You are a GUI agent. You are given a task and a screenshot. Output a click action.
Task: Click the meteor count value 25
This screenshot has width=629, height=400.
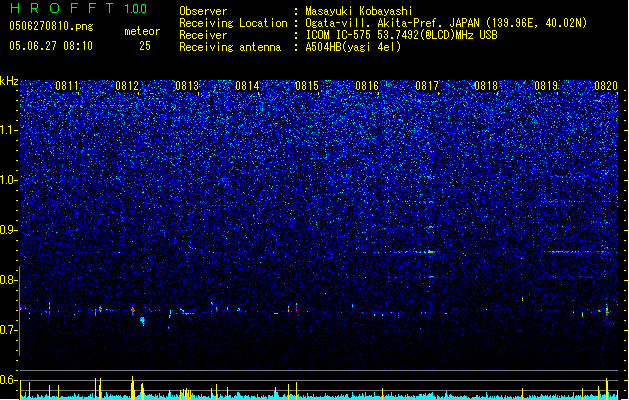point(145,46)
